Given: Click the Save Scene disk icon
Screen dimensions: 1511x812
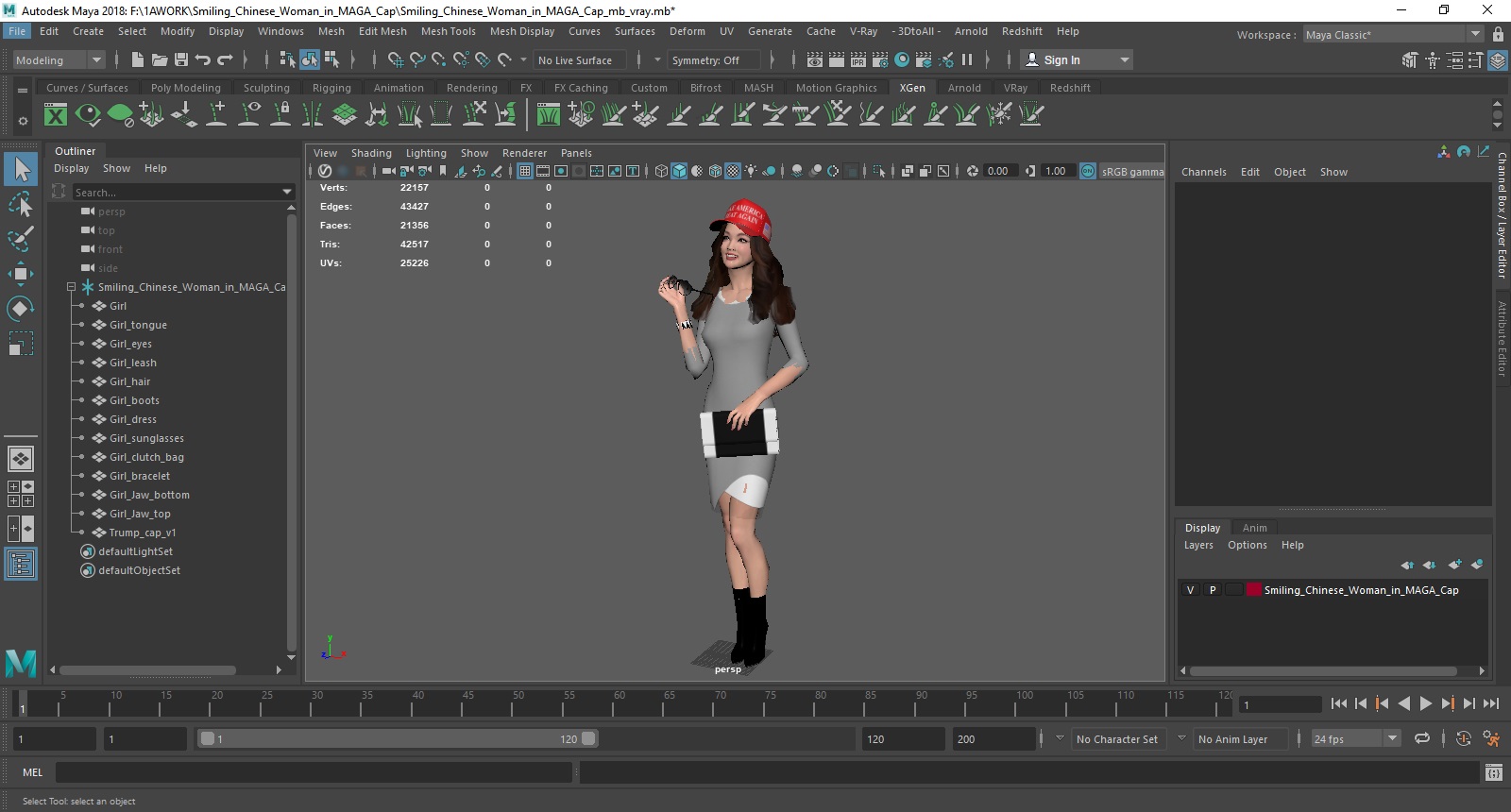Looking at the screenshot, I should (181, 59).
